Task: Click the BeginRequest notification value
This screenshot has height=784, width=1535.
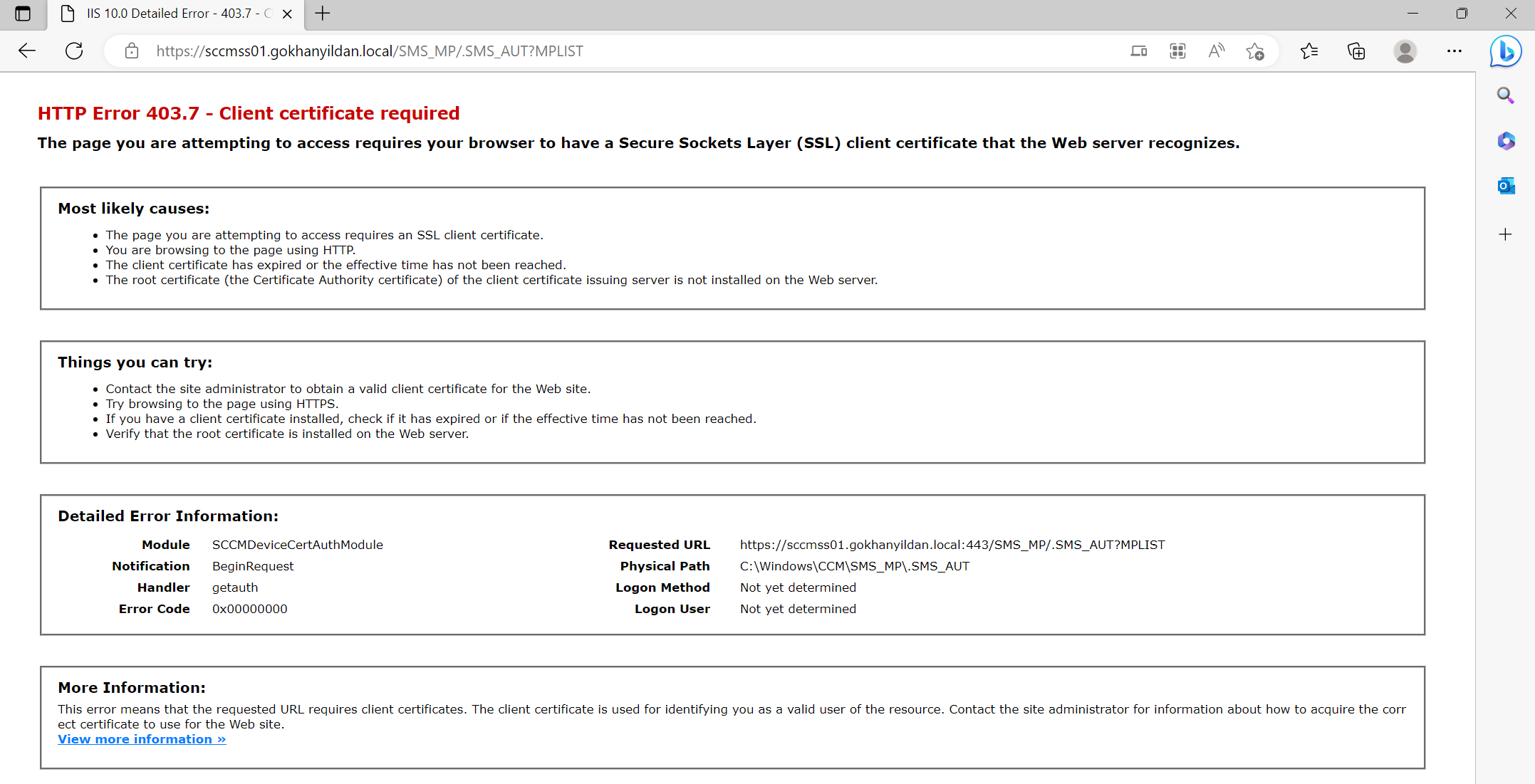Action: coord(253,566)
